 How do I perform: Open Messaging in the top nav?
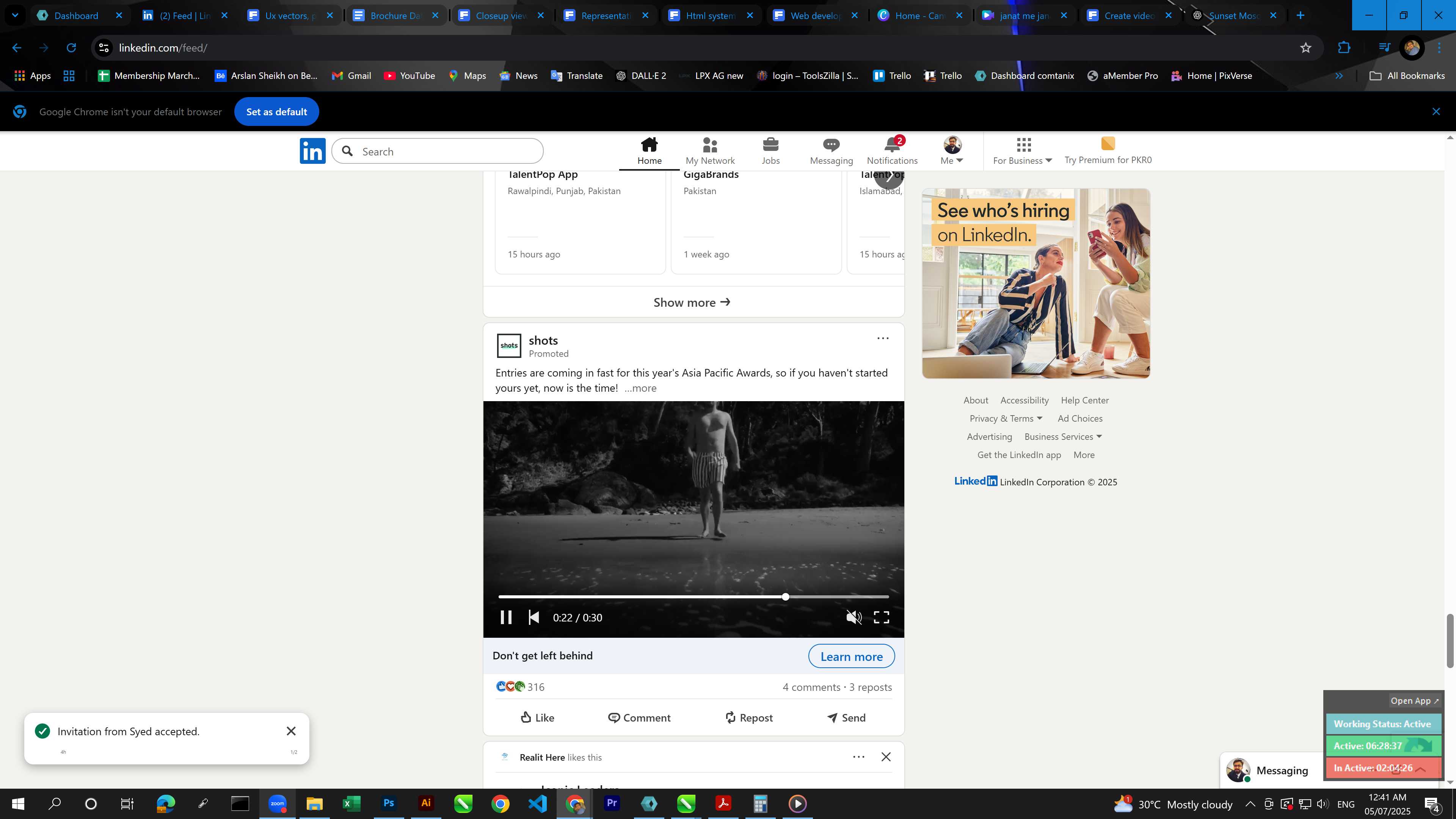click(831, 151)
